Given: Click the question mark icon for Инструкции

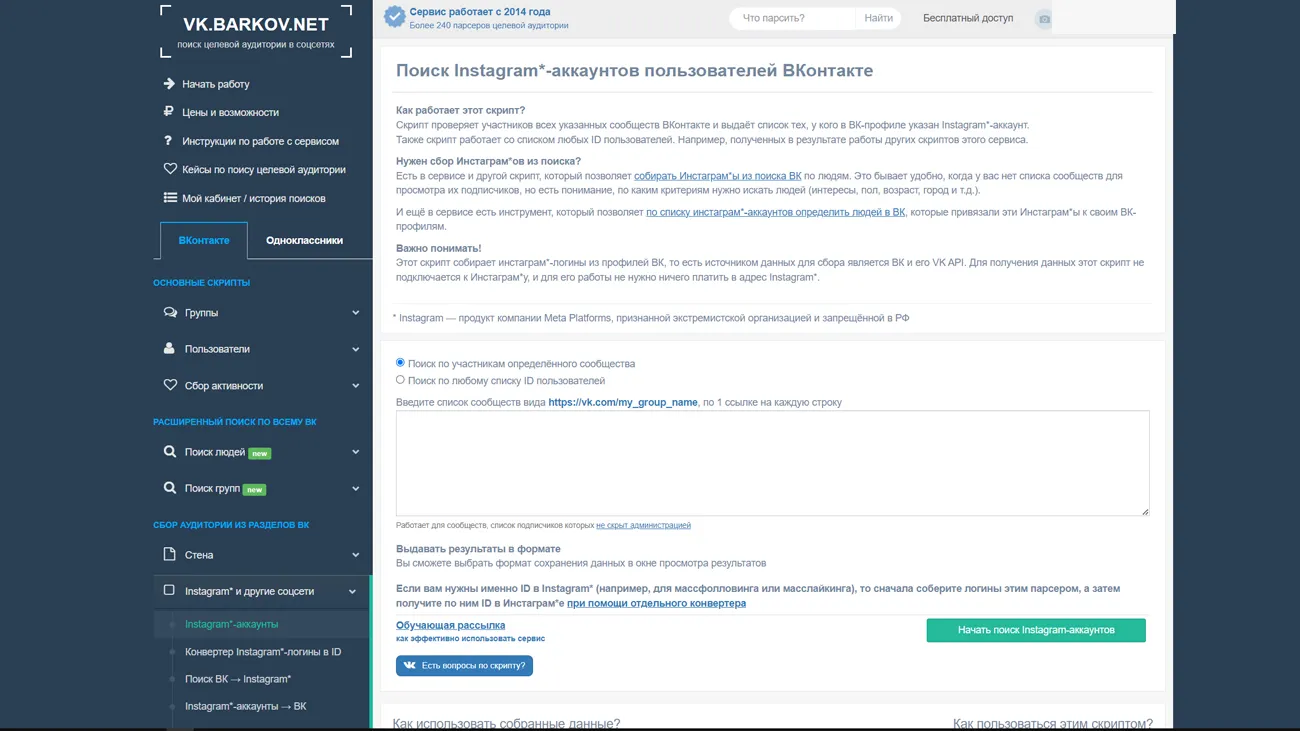Looking at the screenshot, I should click(x=169, y=141).
